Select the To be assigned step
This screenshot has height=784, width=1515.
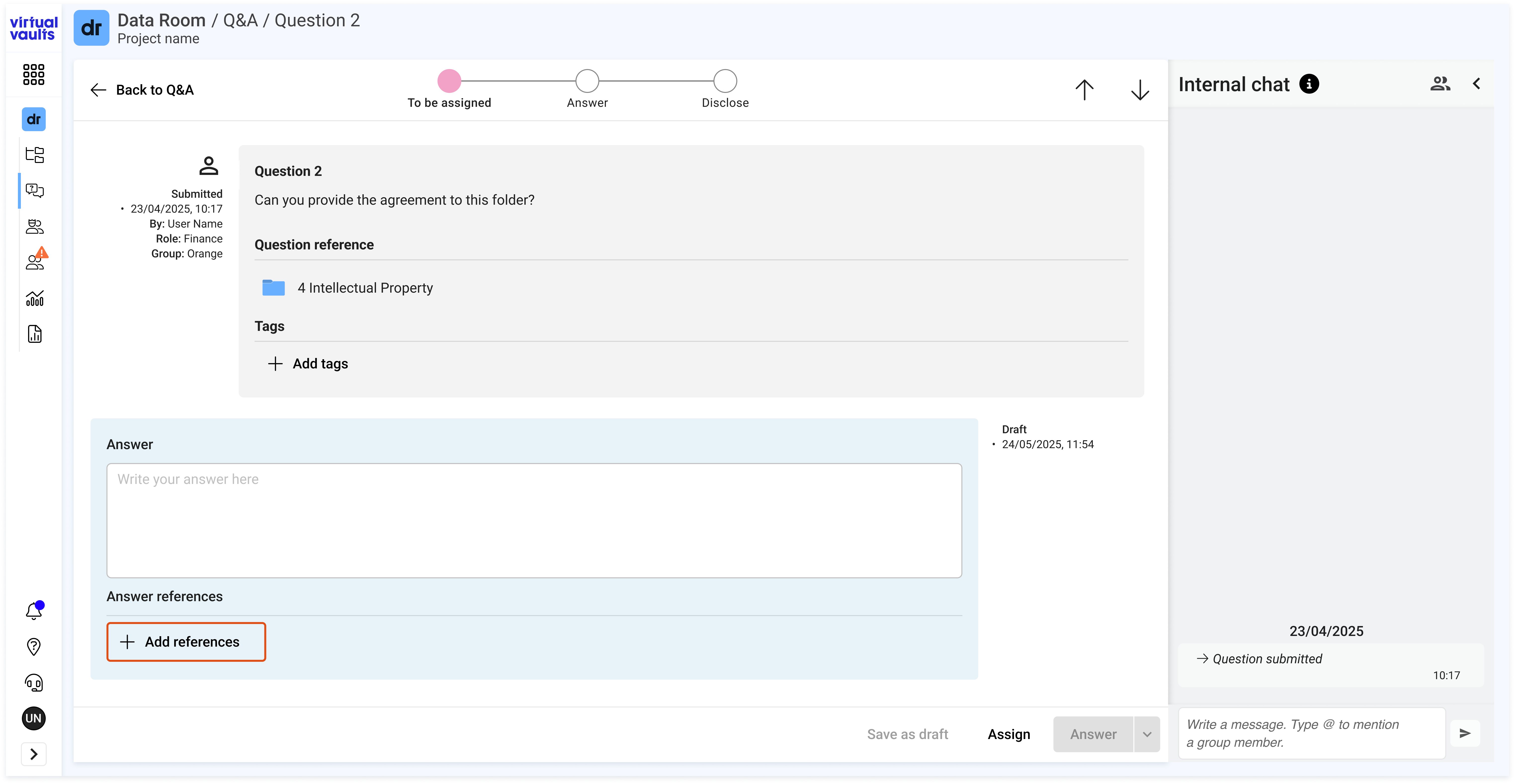tap(449, 89)
